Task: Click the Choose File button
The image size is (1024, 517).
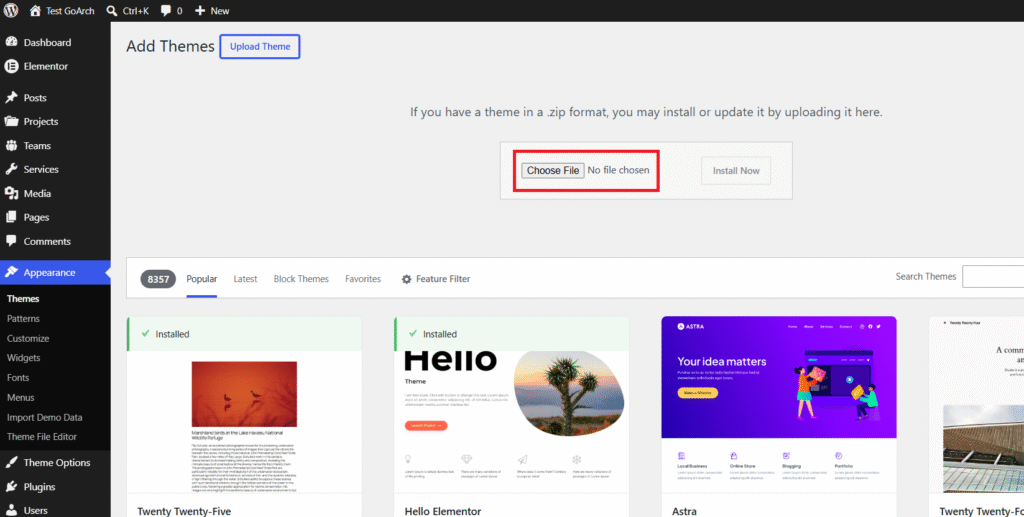Action: (x=552, y=170)
